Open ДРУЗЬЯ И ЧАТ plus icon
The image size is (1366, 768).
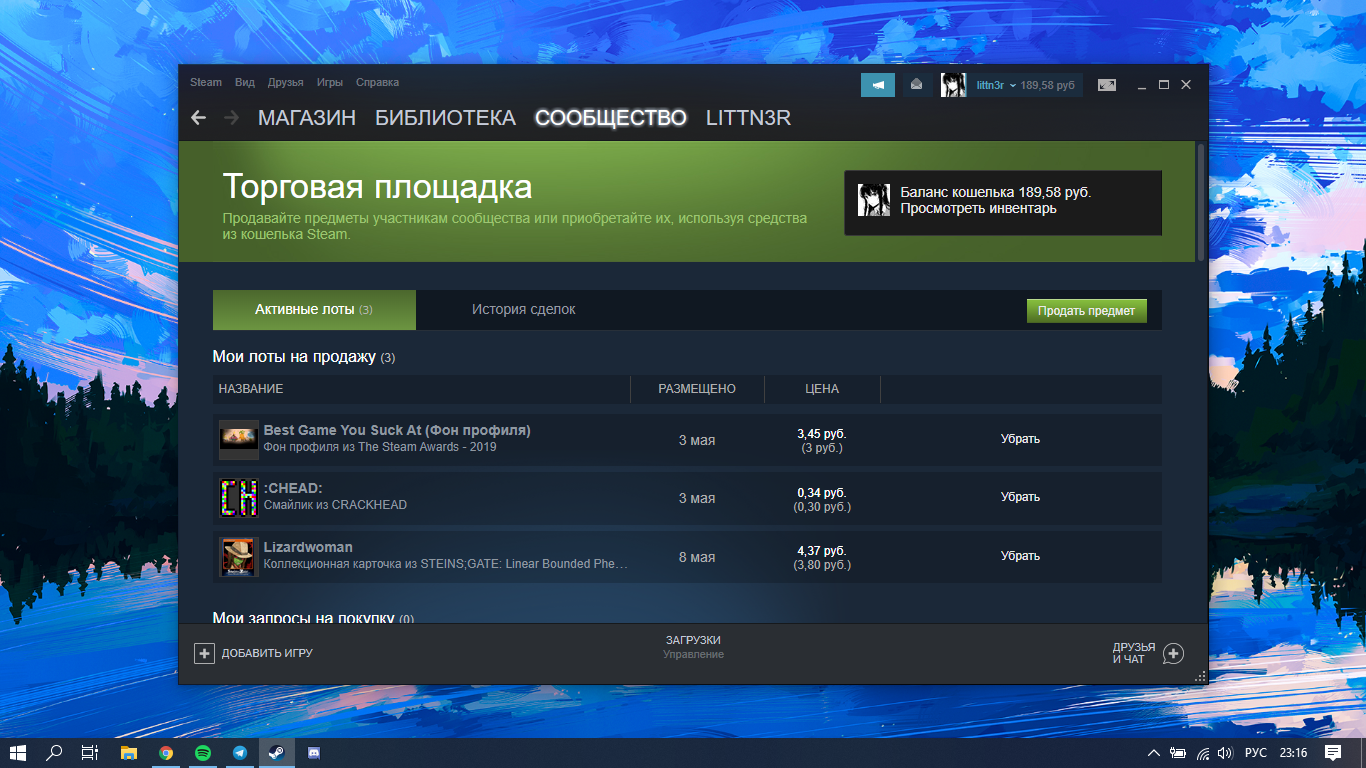pos(1174,654)
